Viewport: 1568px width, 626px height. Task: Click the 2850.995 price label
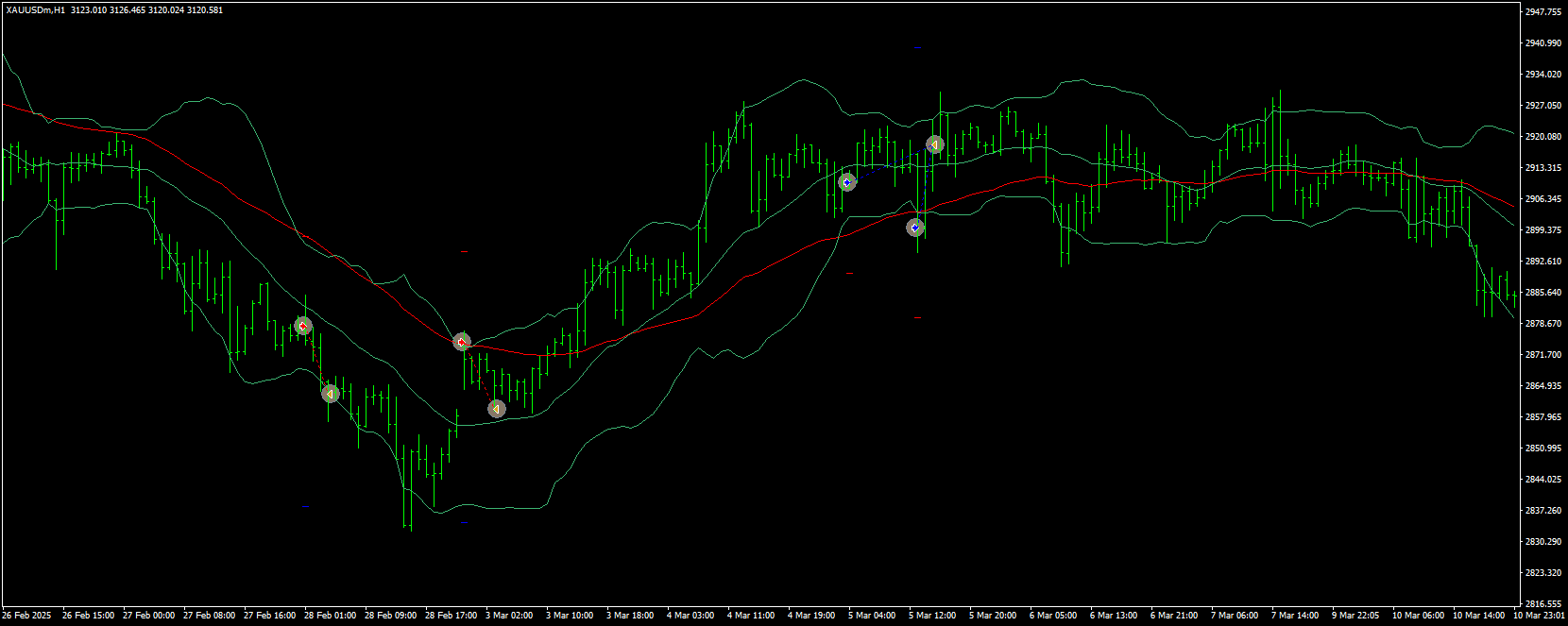(1542, 448)
